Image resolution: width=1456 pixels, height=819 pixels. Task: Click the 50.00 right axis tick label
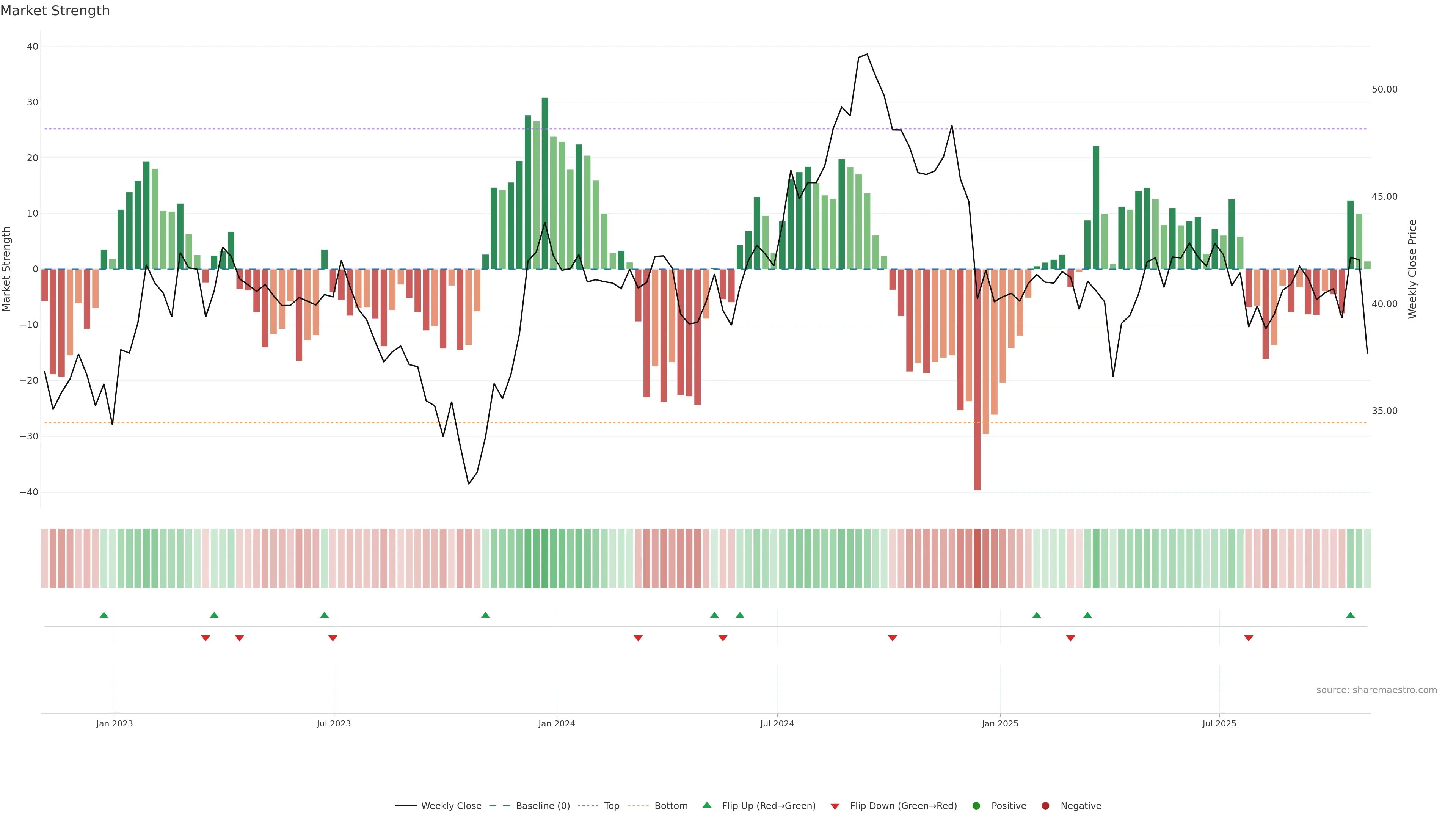point(1384,89)
